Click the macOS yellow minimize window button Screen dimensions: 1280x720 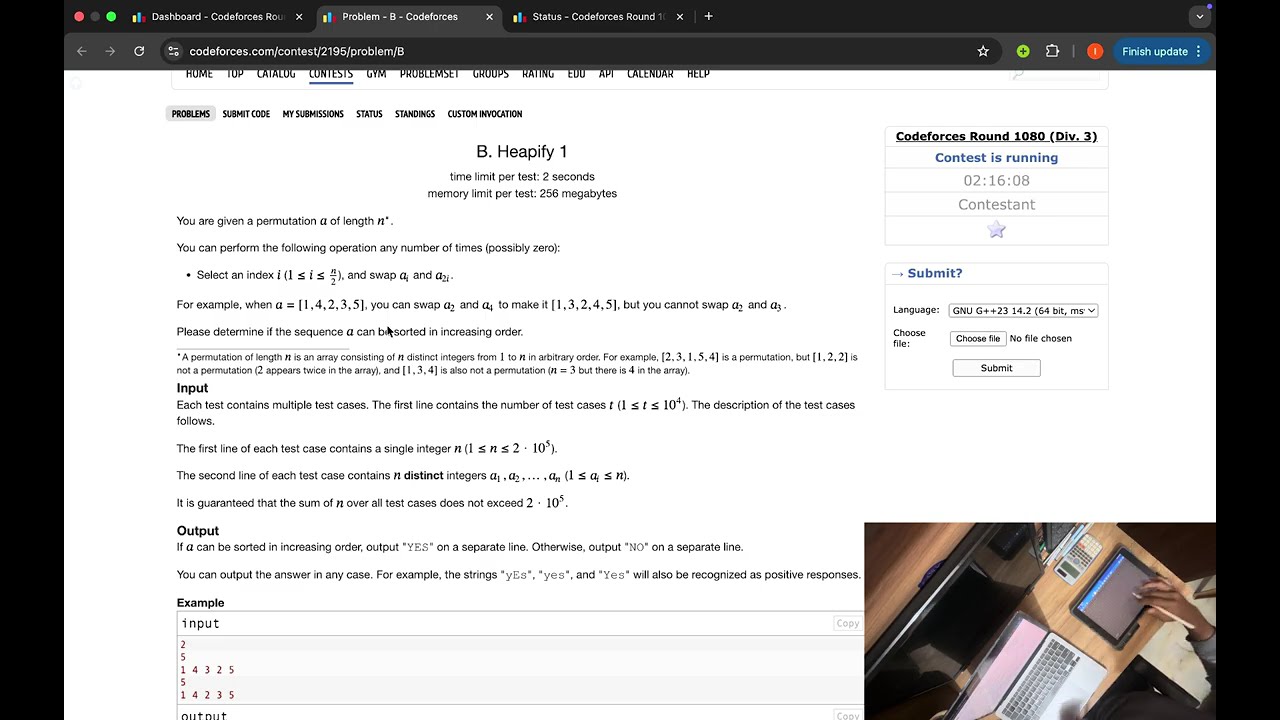[x=95, y=16]
